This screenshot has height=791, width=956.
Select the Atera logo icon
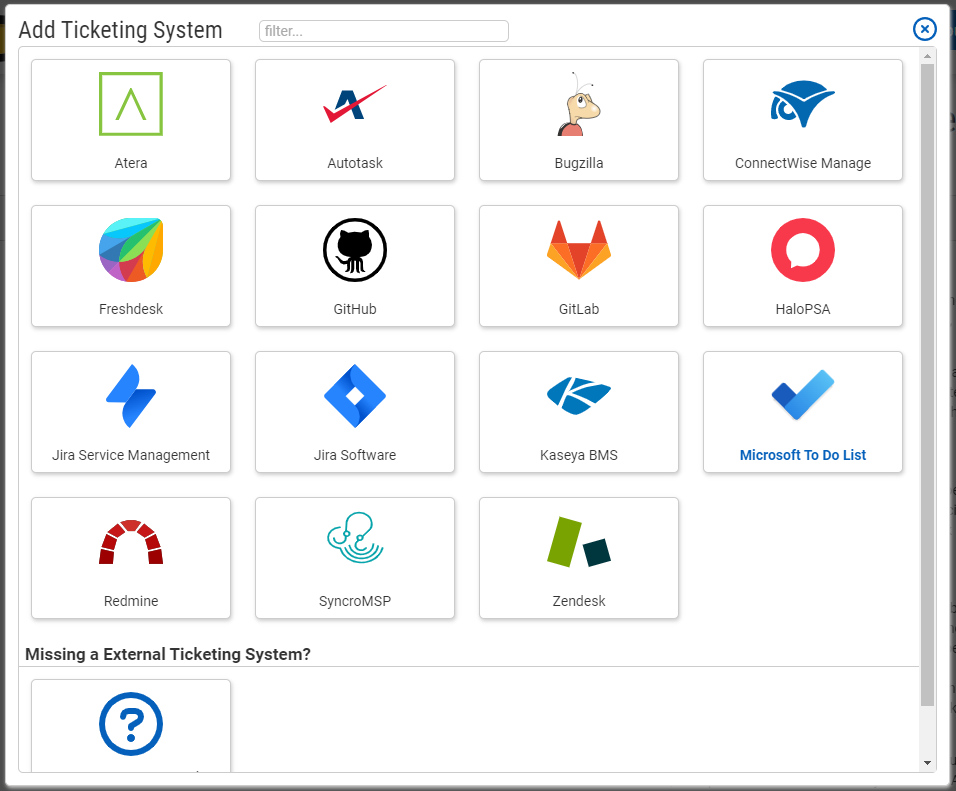pos(131,104)
